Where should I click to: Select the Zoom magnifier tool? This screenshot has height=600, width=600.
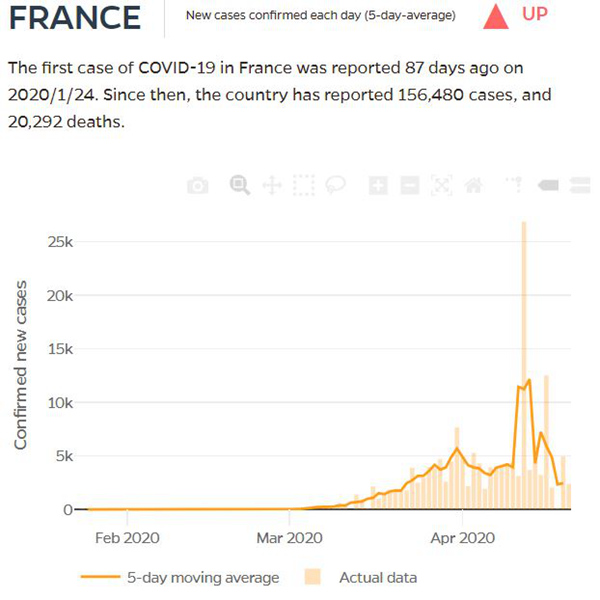[x=239, y=185]
